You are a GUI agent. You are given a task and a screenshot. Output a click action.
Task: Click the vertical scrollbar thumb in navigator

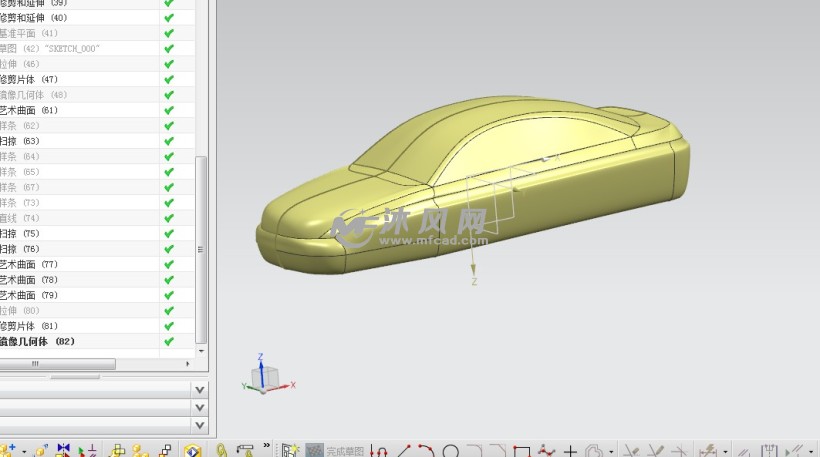pos(201,249)
